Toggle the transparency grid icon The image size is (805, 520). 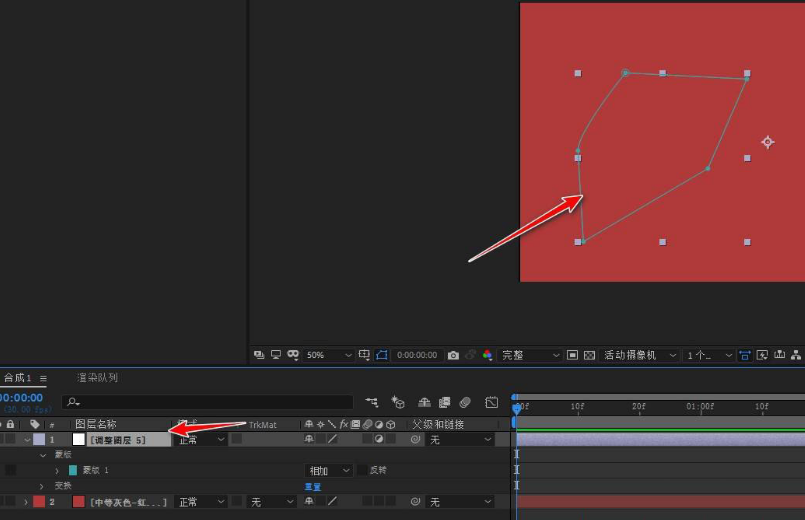[x=589, y=355]
